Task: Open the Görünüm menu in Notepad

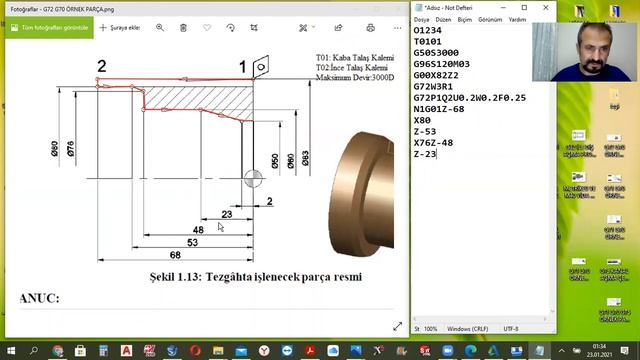Action: 490,20
